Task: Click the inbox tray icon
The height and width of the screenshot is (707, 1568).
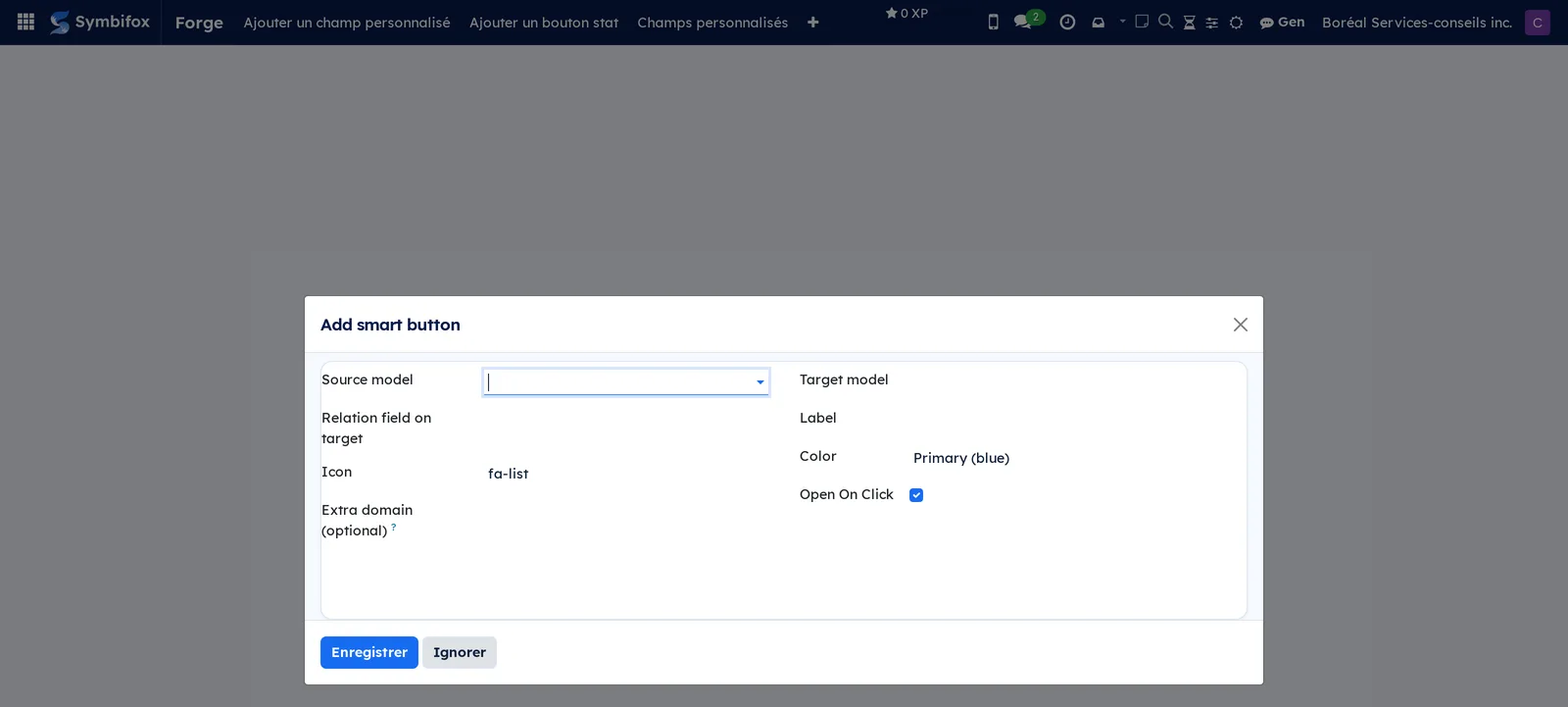Action: pos(1098,23)
